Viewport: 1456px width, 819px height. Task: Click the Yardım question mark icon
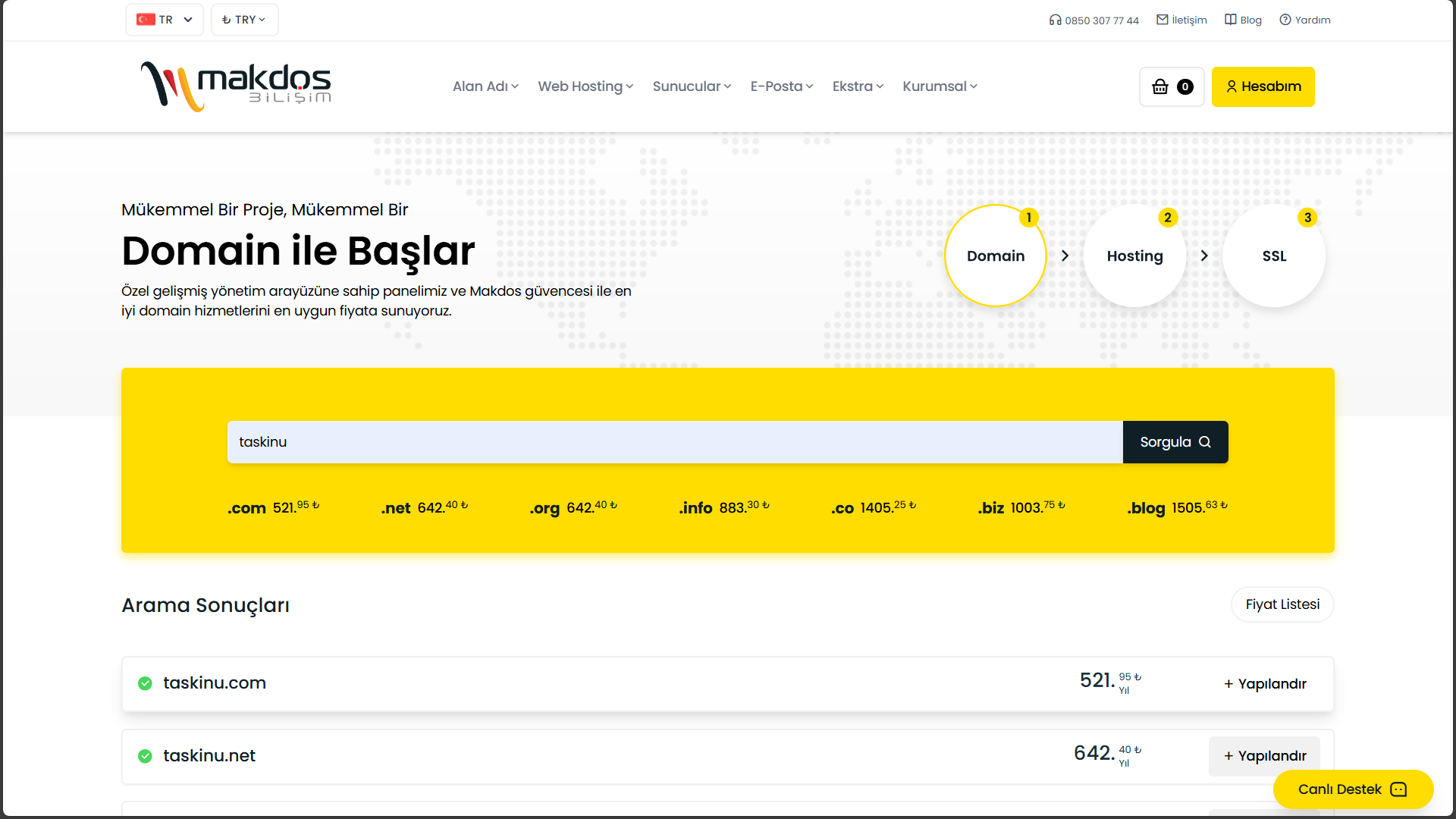pyautogui.click(x=1285, y=20)
